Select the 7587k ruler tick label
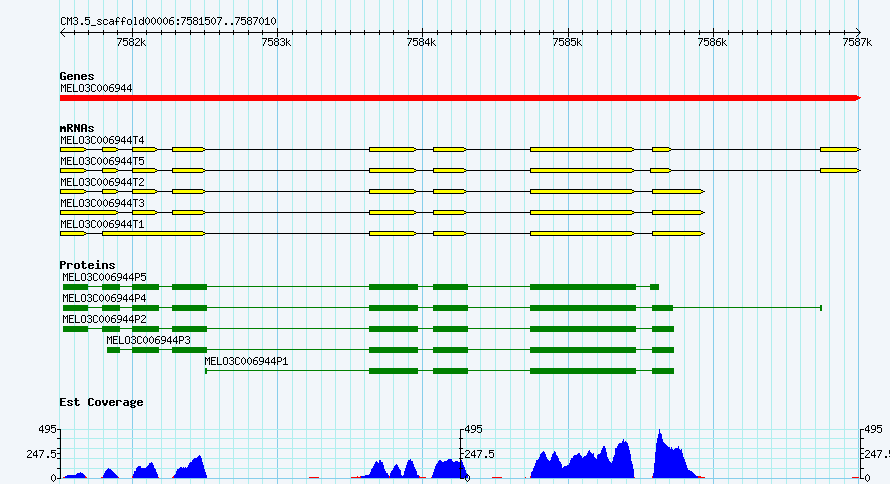 (x=857, y=43)
